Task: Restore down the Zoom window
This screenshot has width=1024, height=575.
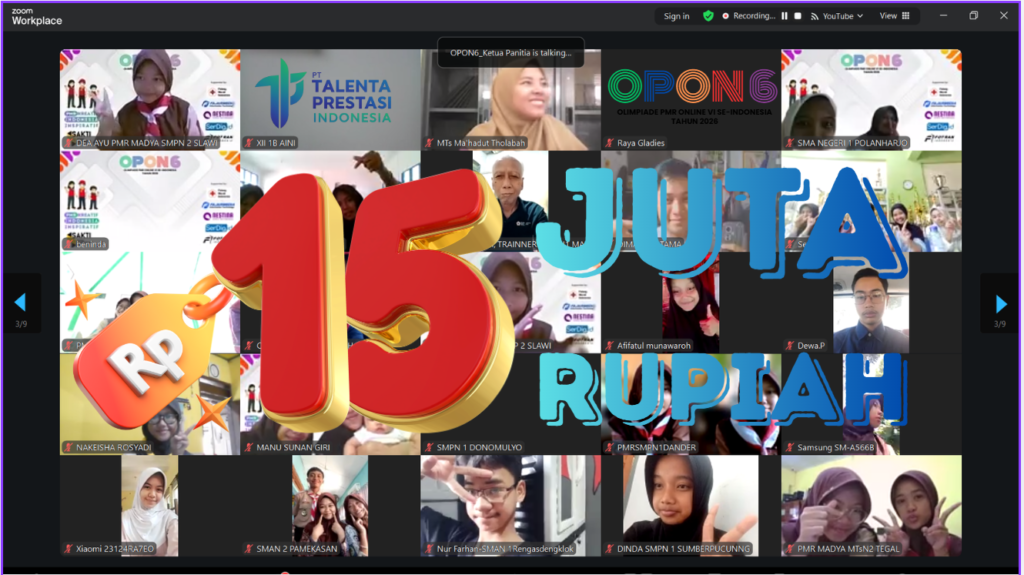Action: (x=973, y=16)
